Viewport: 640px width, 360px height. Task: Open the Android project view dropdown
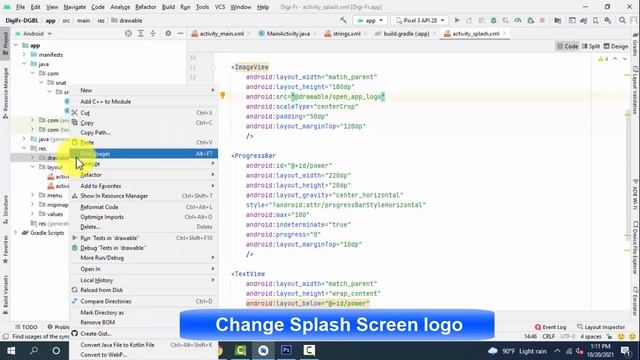click(x=33, y=33)
